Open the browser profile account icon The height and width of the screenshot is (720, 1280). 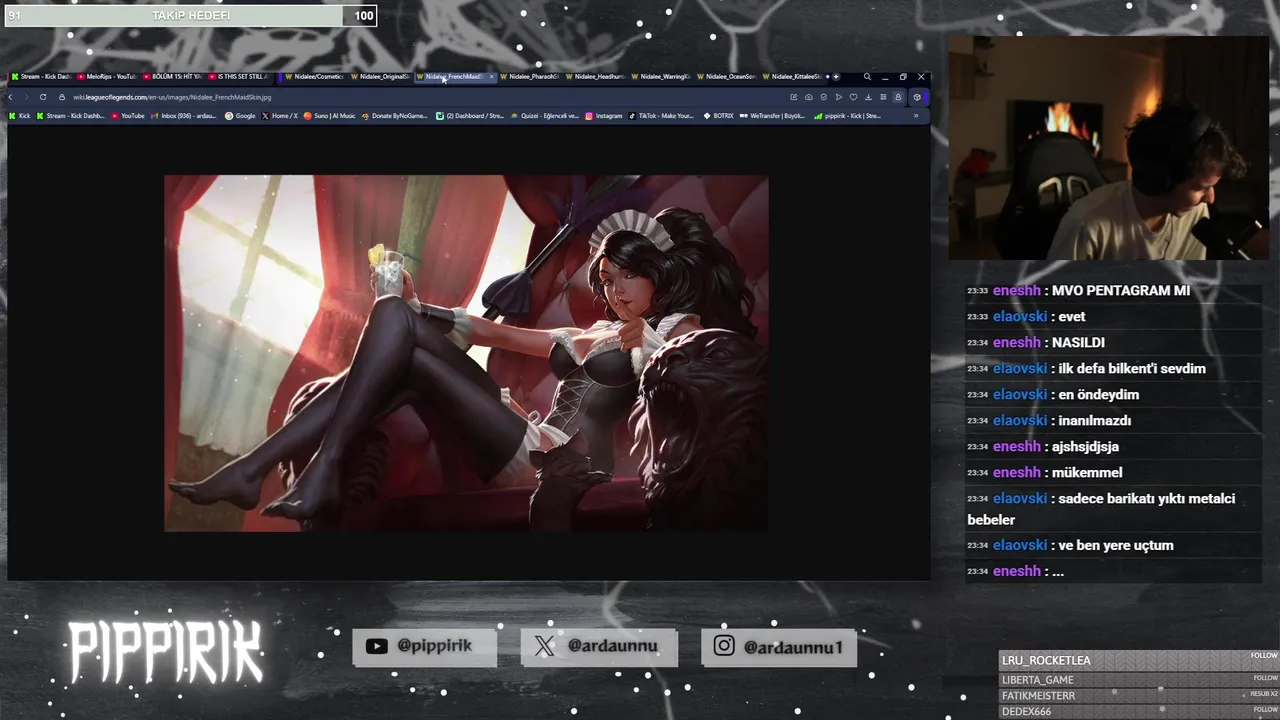898,97
